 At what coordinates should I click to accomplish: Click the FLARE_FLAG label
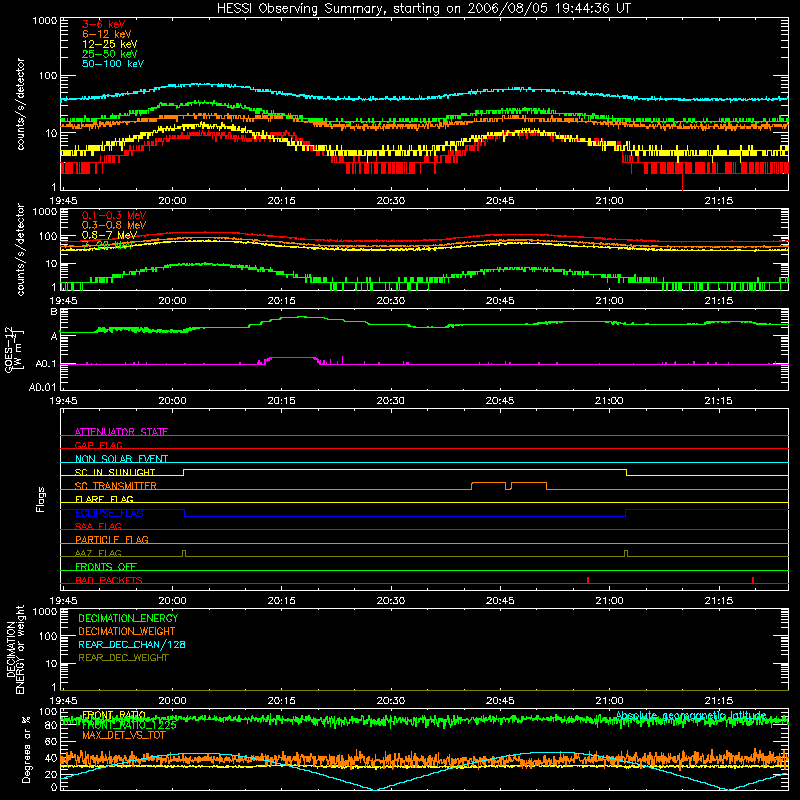[x=104, y=499]
